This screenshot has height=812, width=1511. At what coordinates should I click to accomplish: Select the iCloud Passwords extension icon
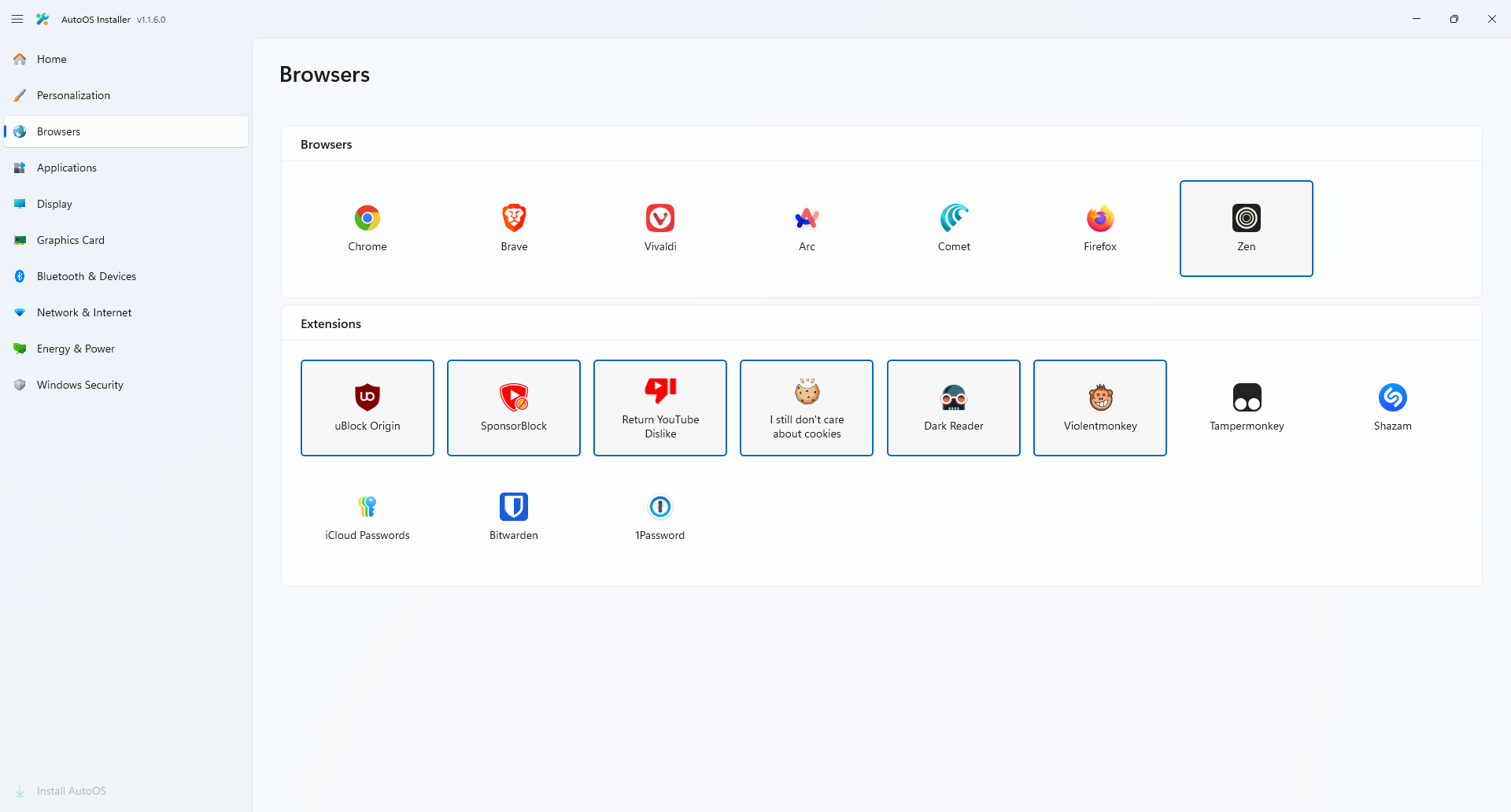pos(368,507)
